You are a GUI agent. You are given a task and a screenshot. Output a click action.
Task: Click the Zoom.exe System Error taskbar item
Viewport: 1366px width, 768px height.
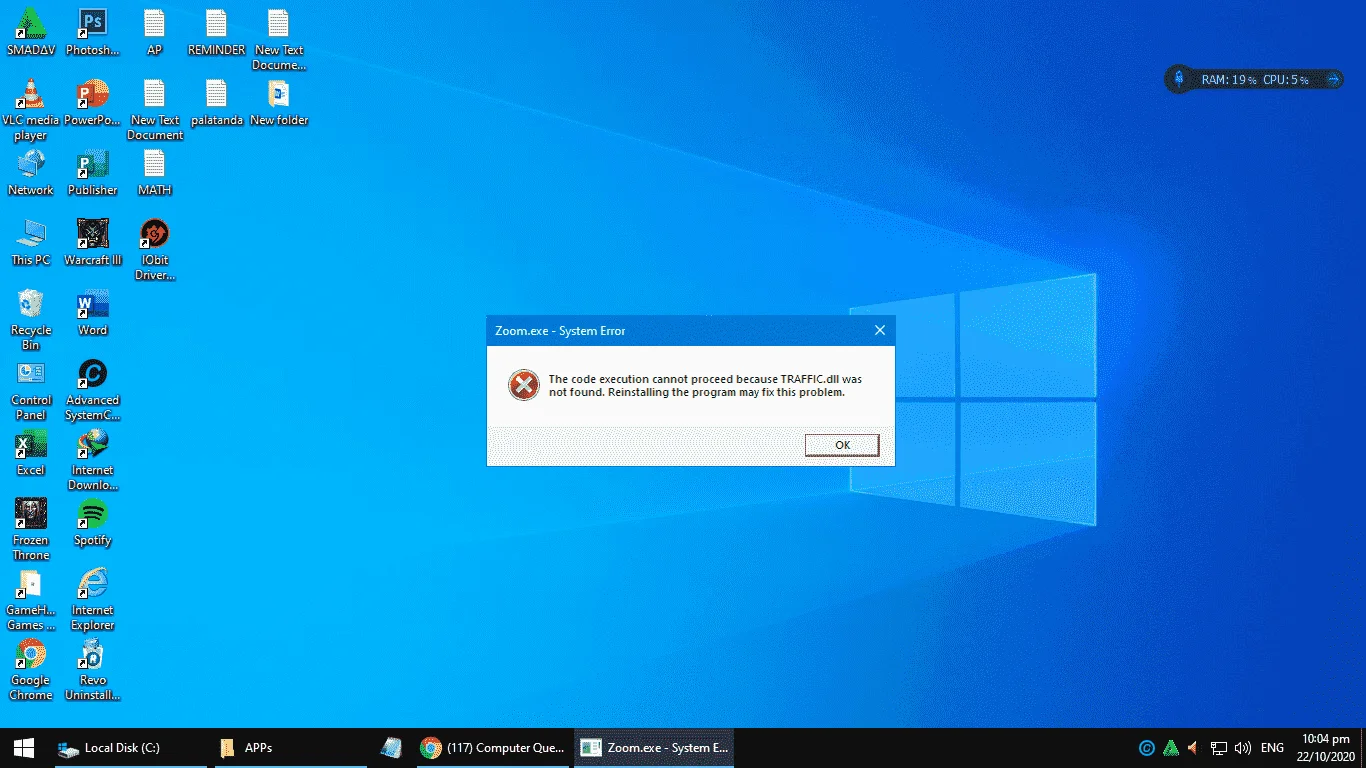point(654,748)
